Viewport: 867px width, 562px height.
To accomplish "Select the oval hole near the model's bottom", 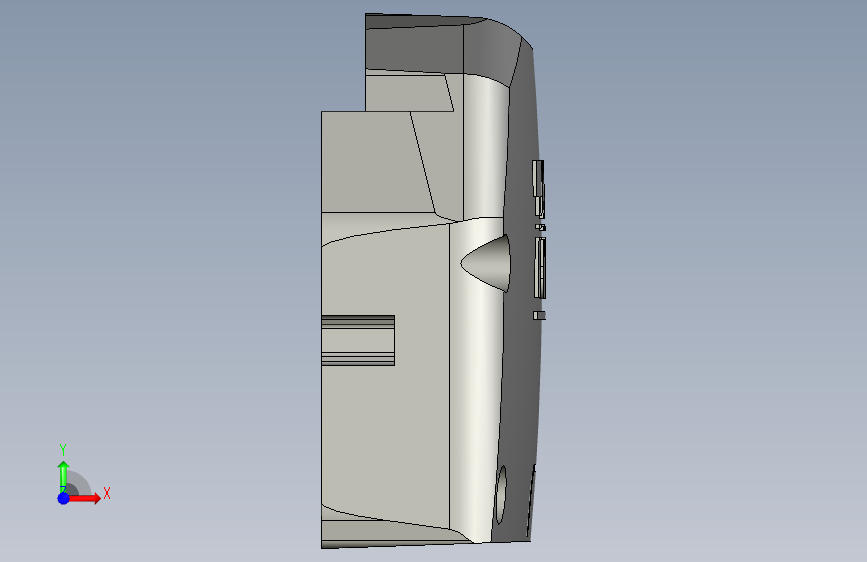I will tap(501, 495).
